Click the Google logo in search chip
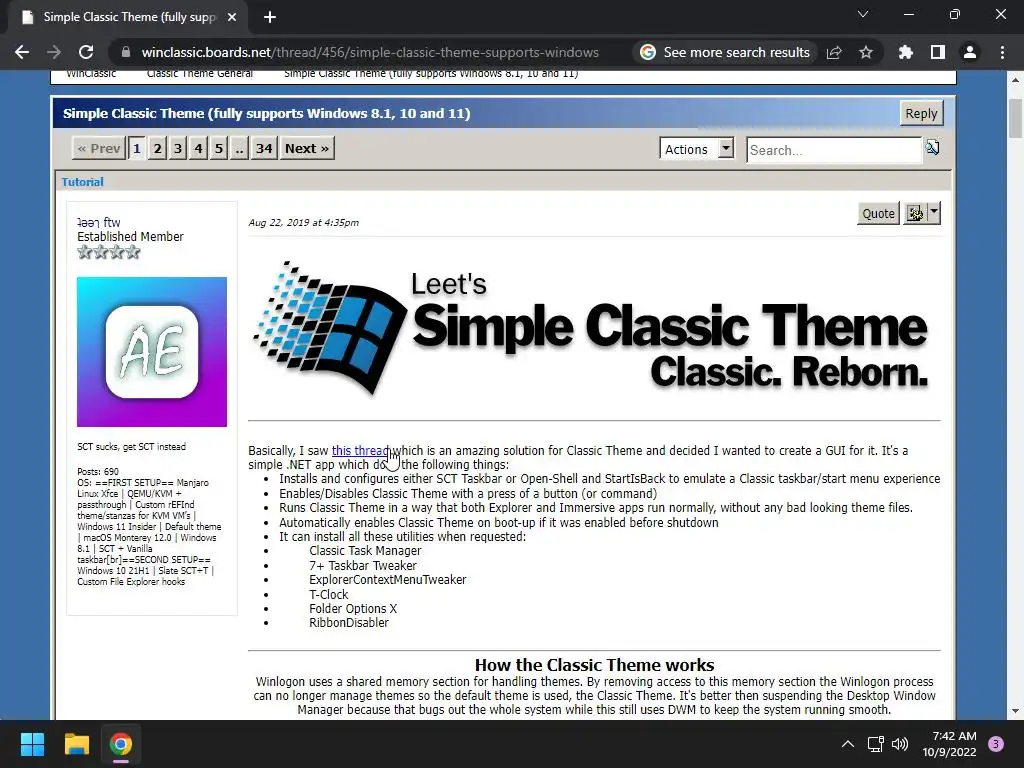1024x768 pixels. pyautogui.click(x=648, y=52)
